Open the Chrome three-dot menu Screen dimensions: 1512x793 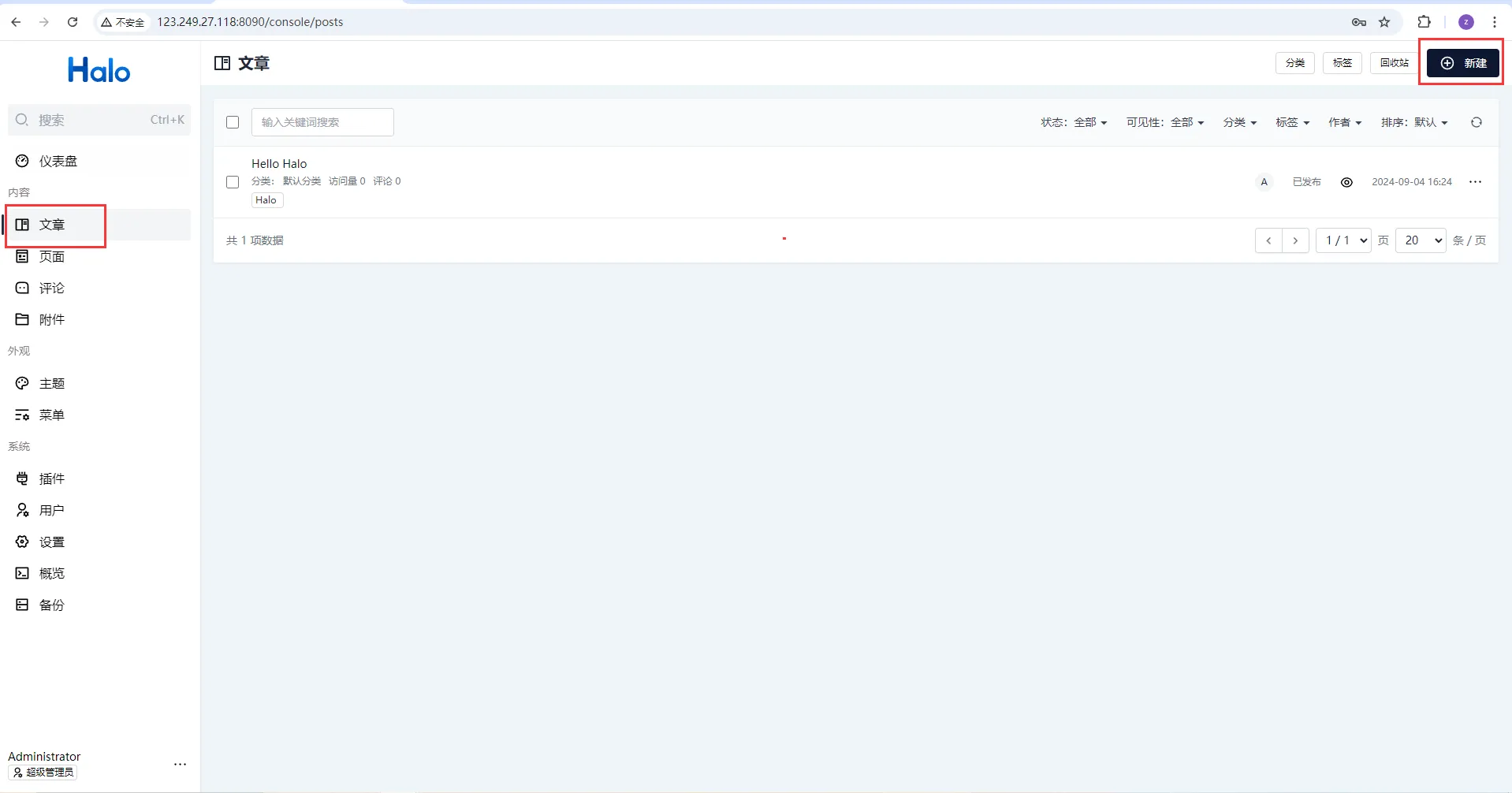click(x=1495, y=22)
